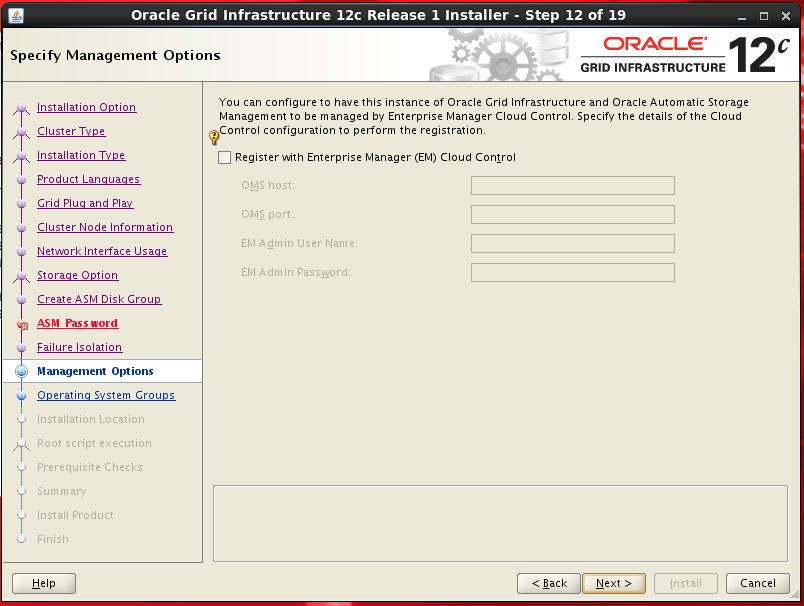This screenshot has width=804, height=606.
Task: Go to Create ASM Disk Group step
Action: click(99, 299)
